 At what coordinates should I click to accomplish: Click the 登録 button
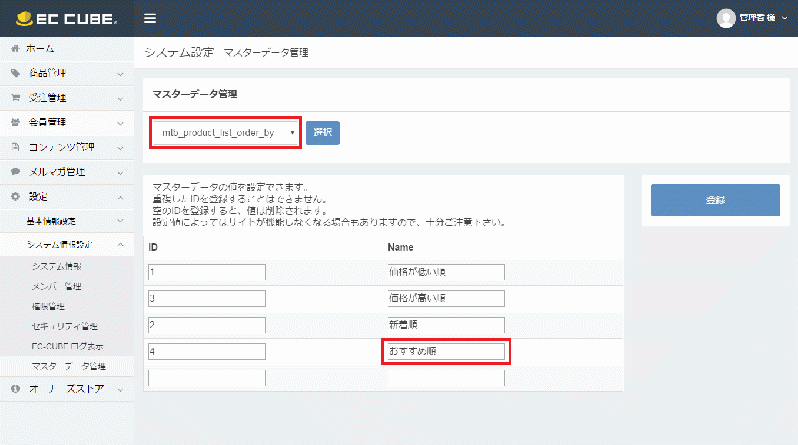(715, 200)
